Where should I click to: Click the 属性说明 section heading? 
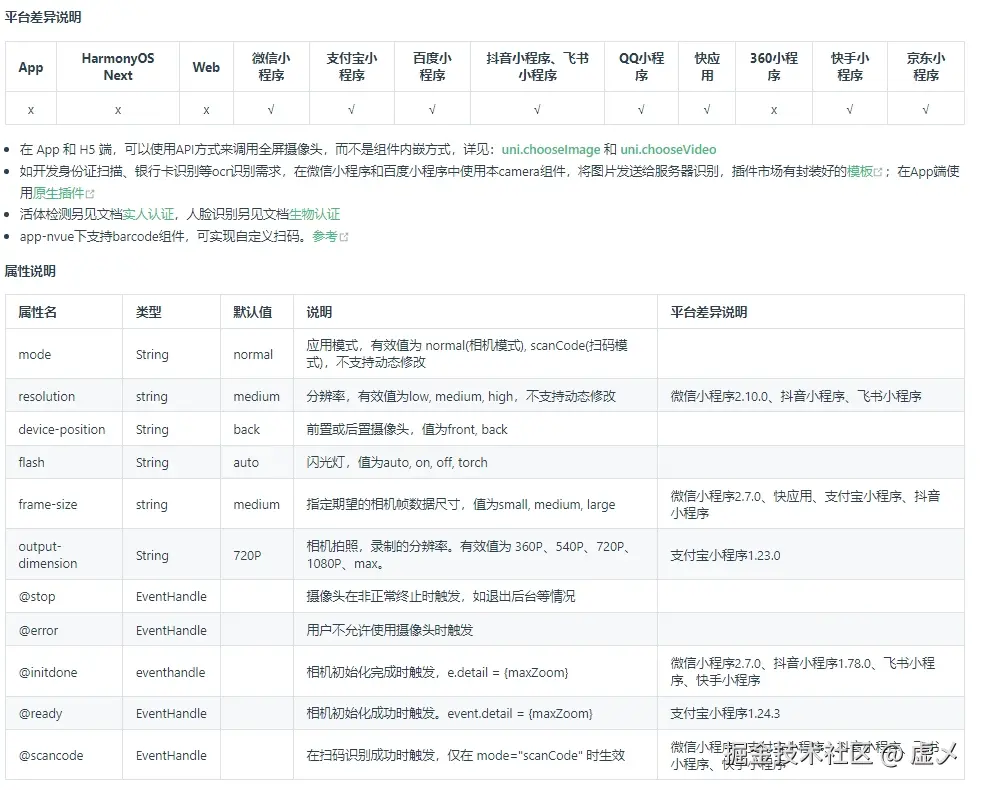click(x=30, y=271)
